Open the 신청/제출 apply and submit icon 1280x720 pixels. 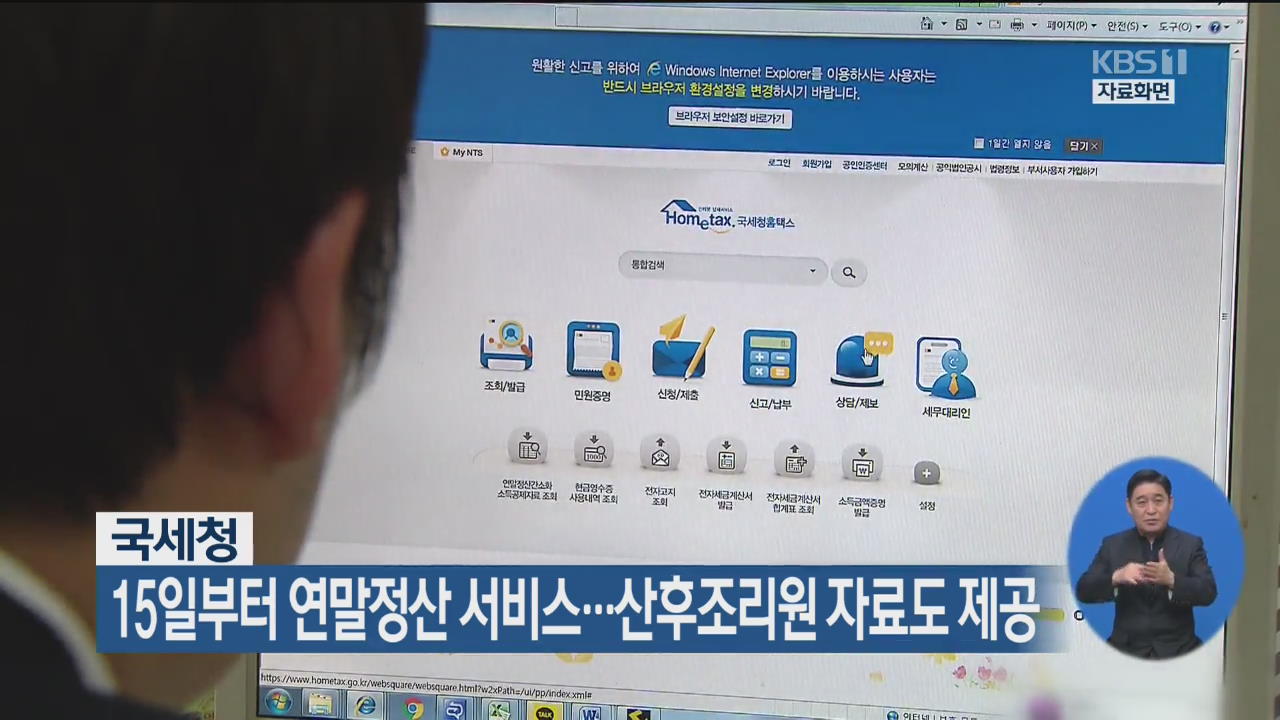coord(682,348)
